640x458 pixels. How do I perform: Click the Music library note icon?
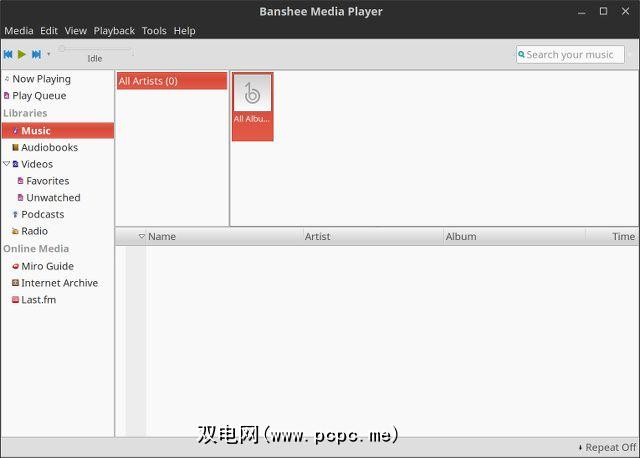pyautogui.click(x=16, y=131)
